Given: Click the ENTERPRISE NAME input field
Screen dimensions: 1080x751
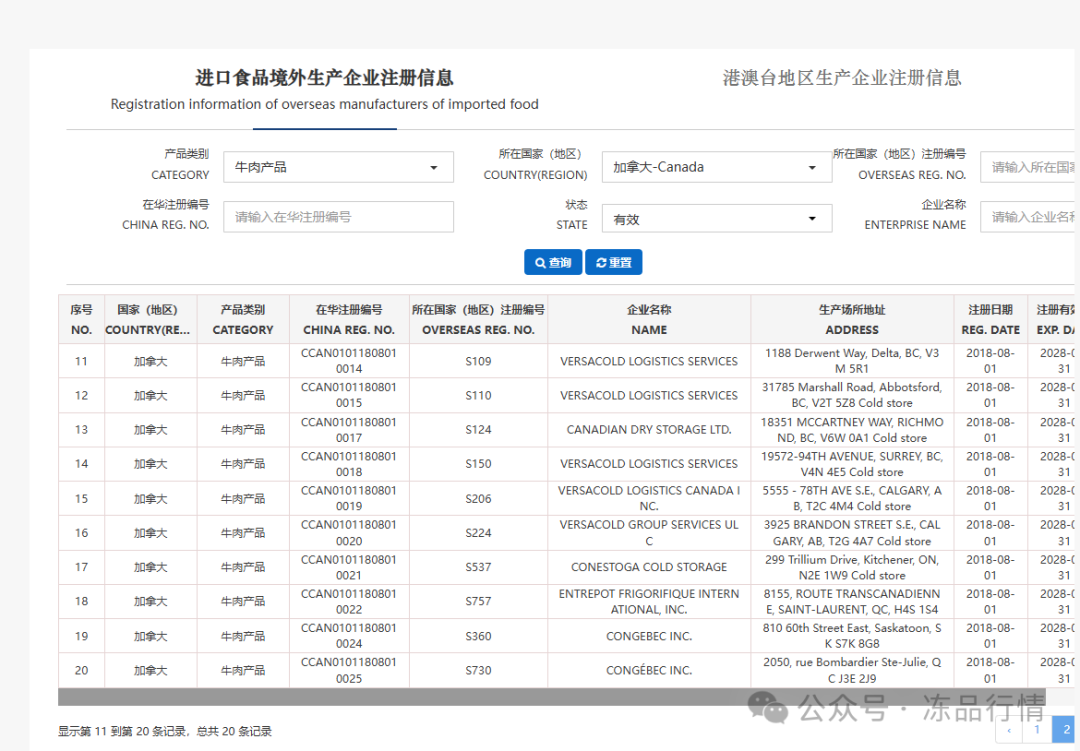Looking at the screenshot, I should coord(1029,217).
